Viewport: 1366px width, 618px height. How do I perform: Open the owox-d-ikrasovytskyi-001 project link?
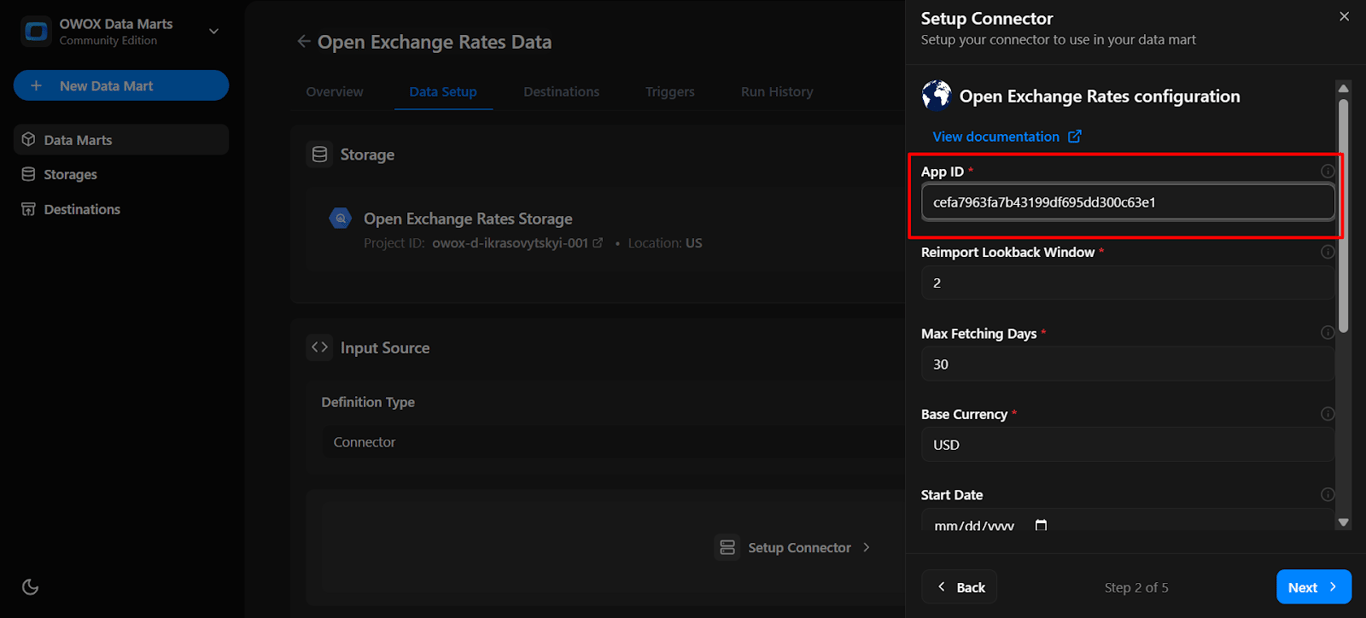click(x=517, y=243)
